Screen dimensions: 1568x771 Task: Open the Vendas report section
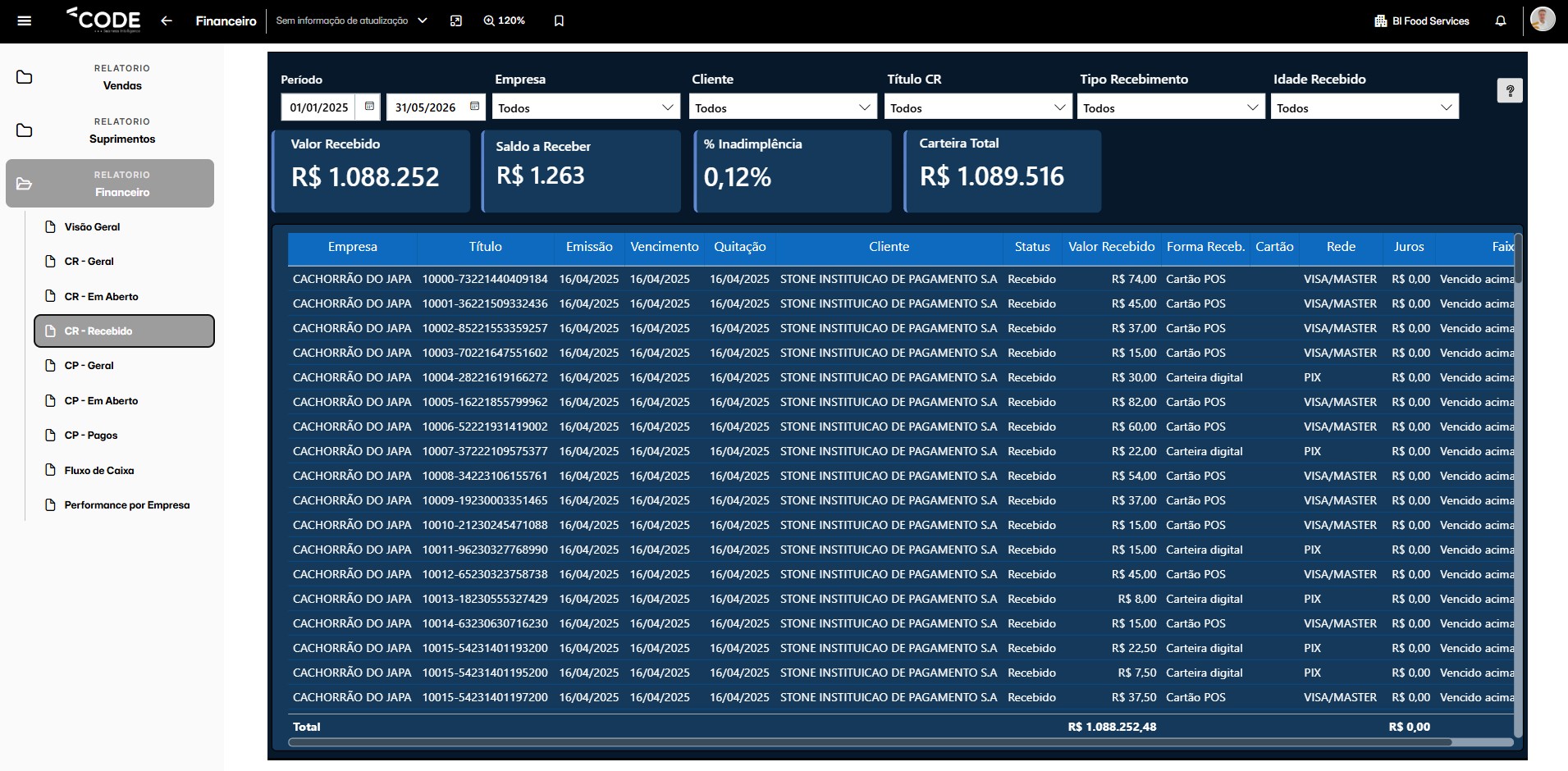click(x=110, y=77)
